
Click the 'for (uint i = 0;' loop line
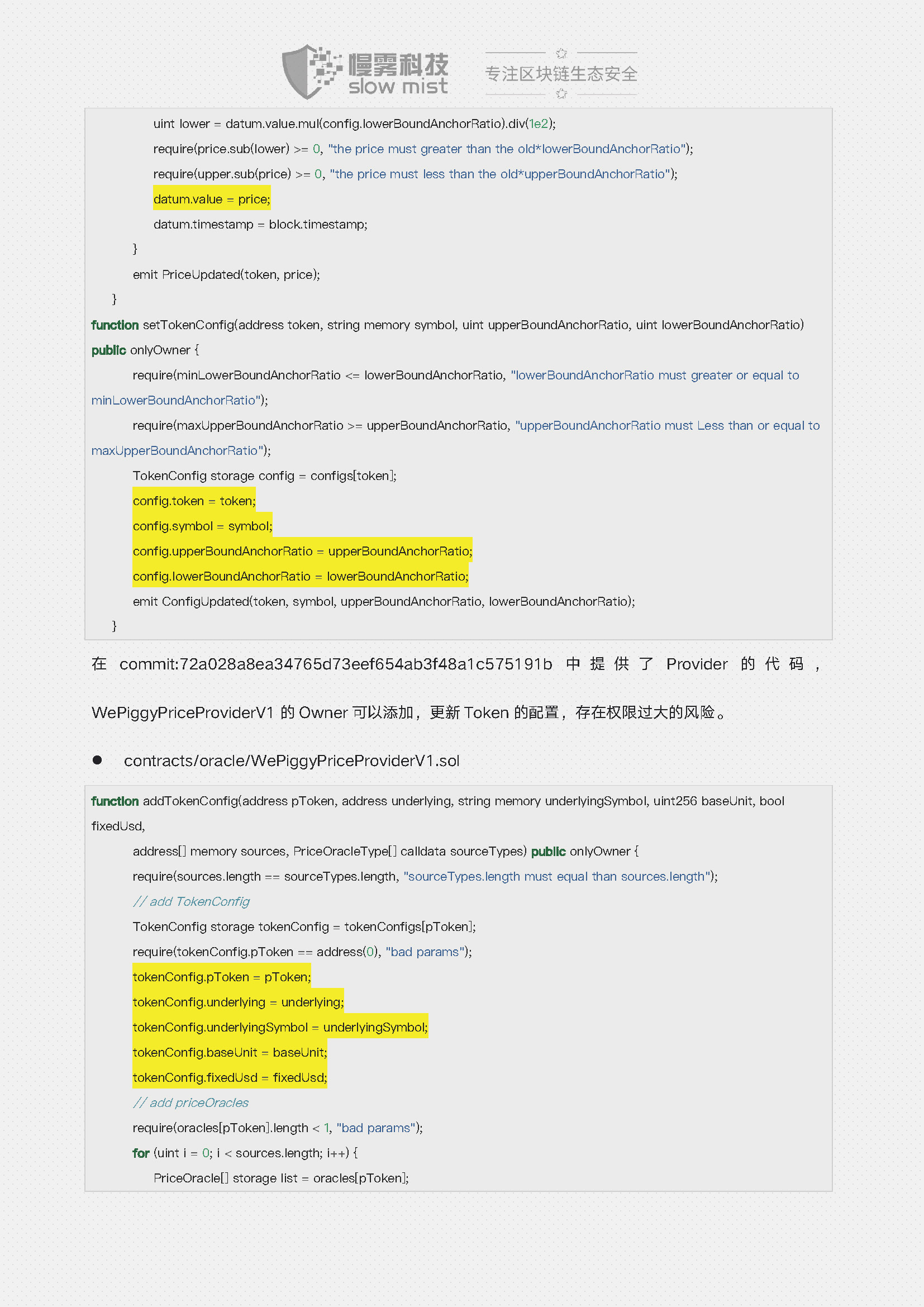(245, 1153)
